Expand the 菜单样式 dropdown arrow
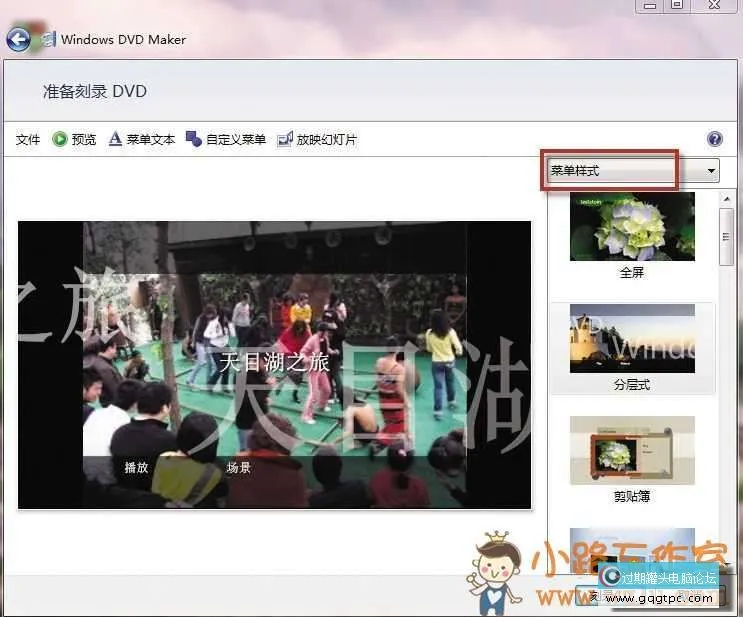 711,171
